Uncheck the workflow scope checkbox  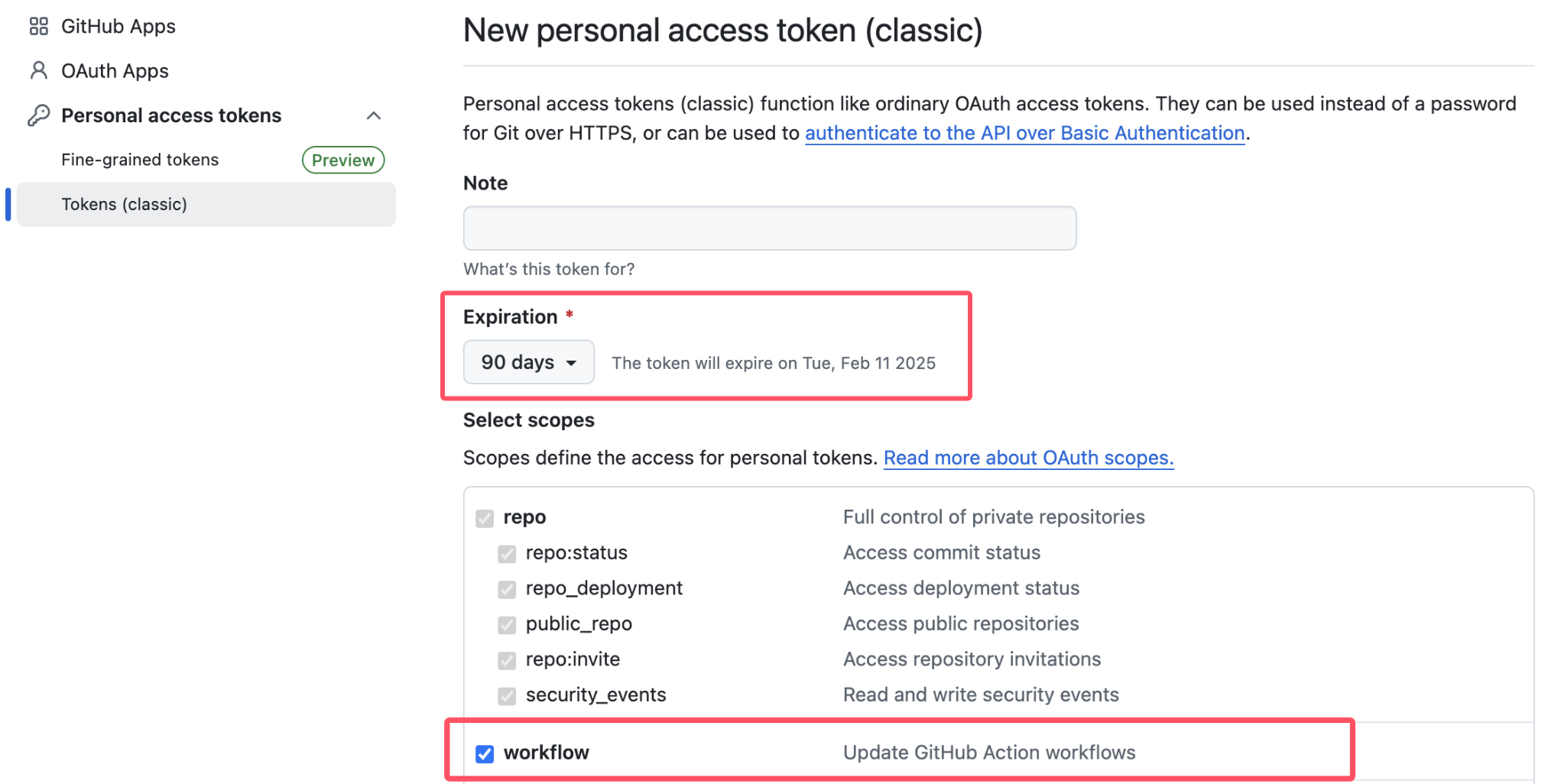485,753
